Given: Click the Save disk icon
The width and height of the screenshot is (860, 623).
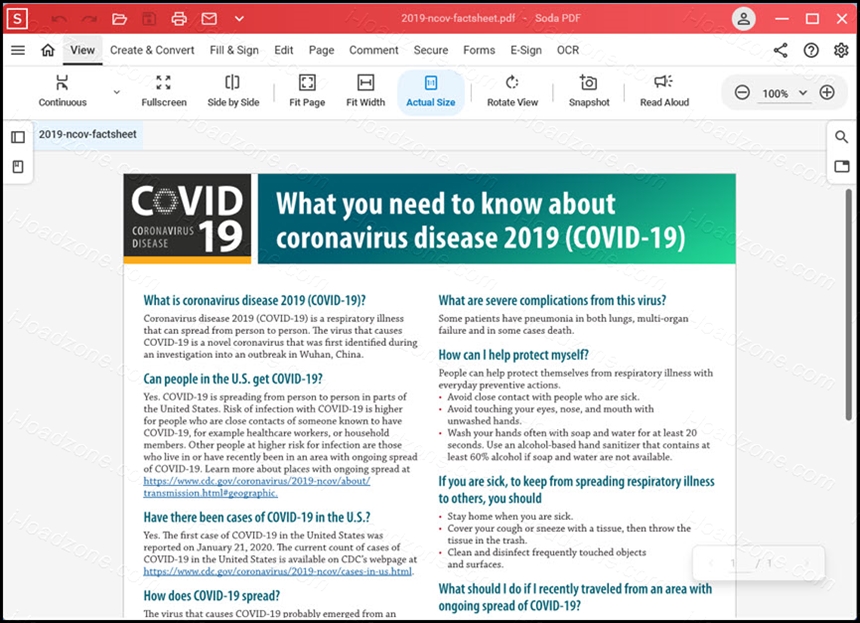Looking at the screenshot, I should tap(149, 19).
